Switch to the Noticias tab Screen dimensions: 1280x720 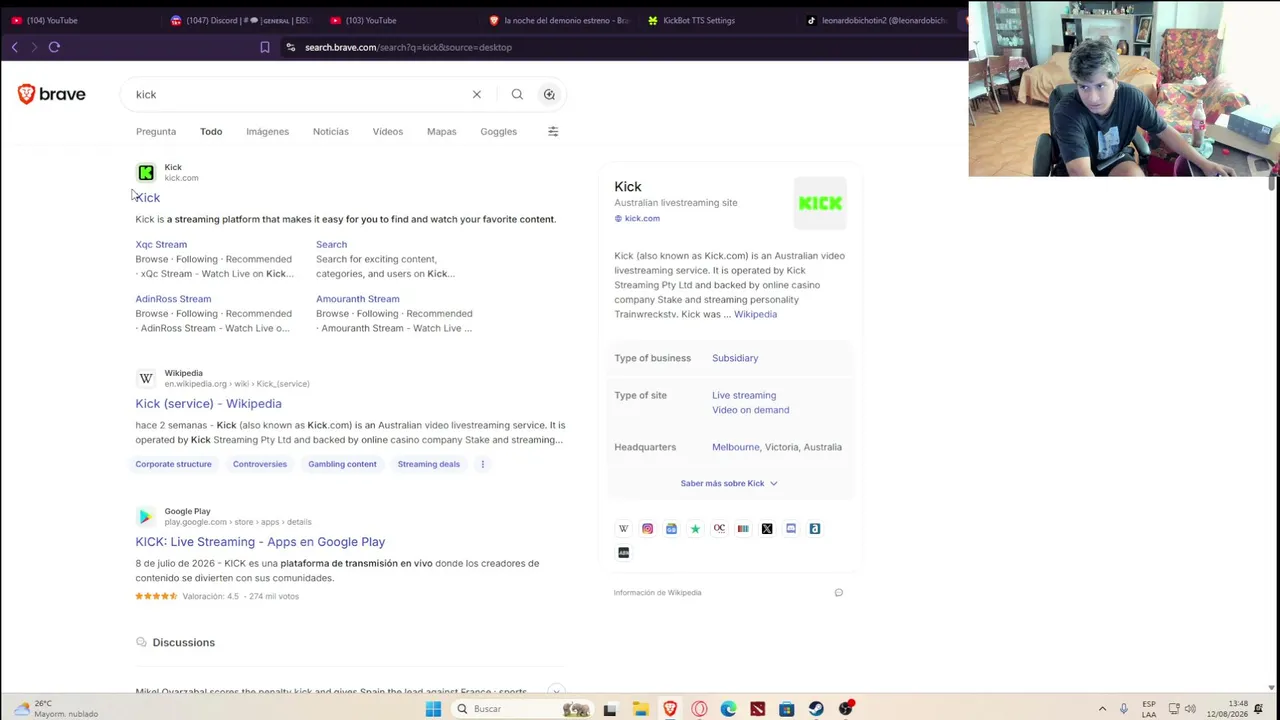(330, 131)
